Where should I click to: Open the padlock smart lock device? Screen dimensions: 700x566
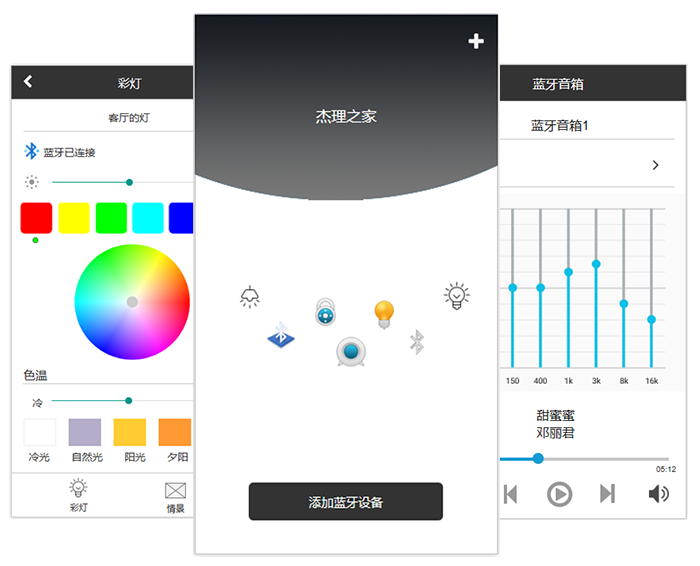(x=325, y=311)
